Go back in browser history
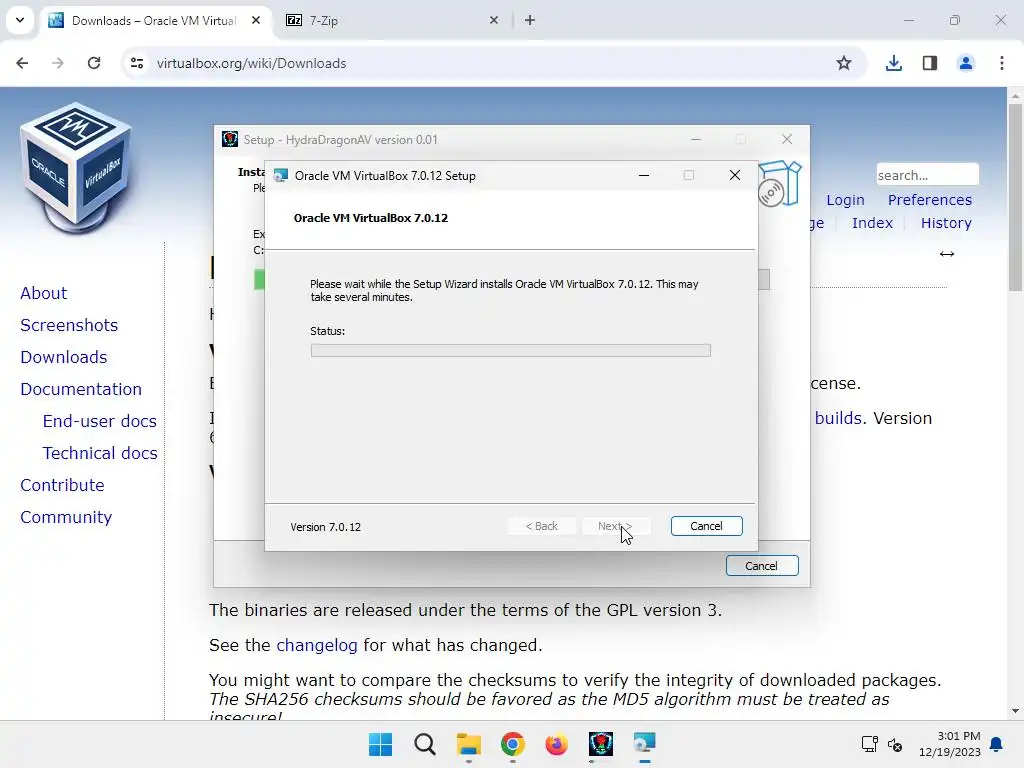1024x768 pixels. (22, 63)
